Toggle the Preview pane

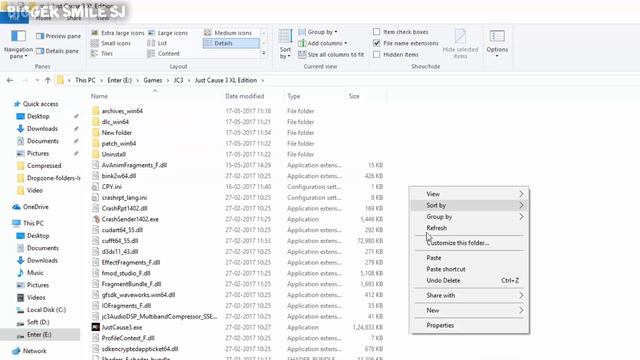click(58, 36)
